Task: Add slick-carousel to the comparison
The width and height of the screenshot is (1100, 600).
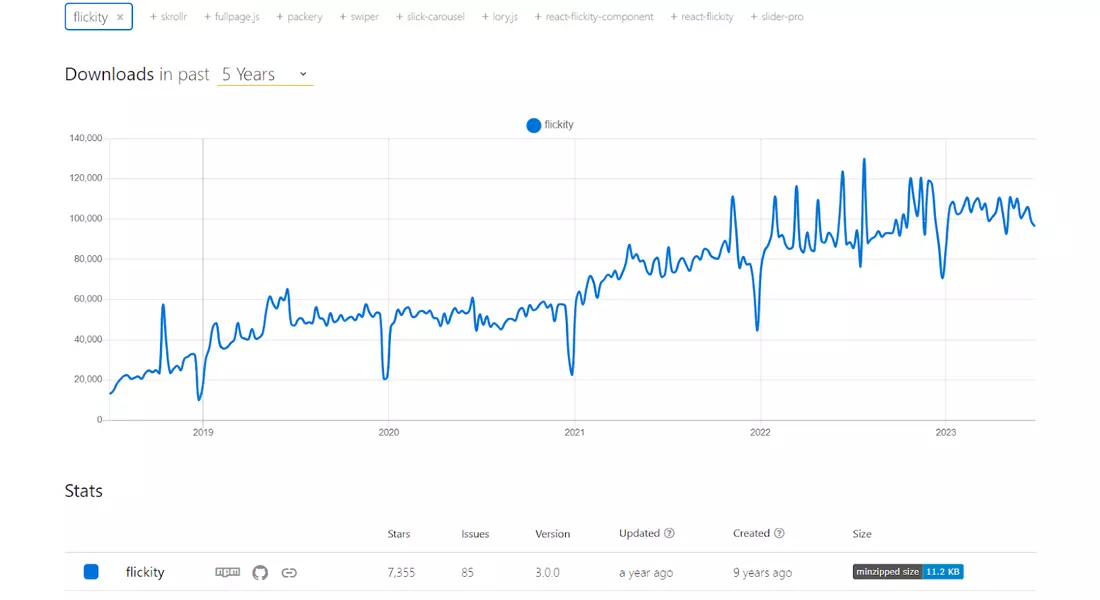Action: click(430, 17)
